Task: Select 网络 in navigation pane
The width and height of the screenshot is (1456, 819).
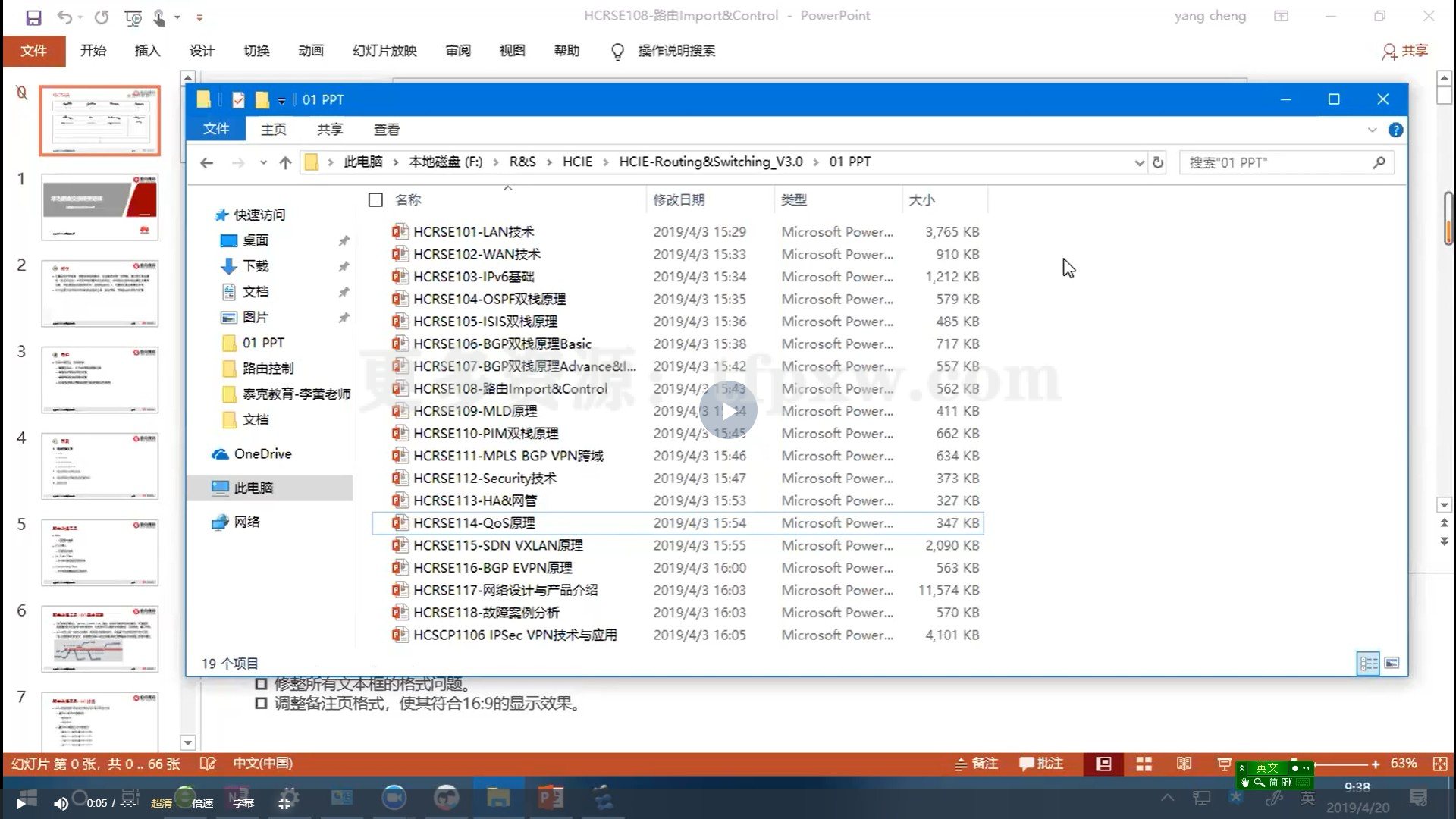Action: 246,522
